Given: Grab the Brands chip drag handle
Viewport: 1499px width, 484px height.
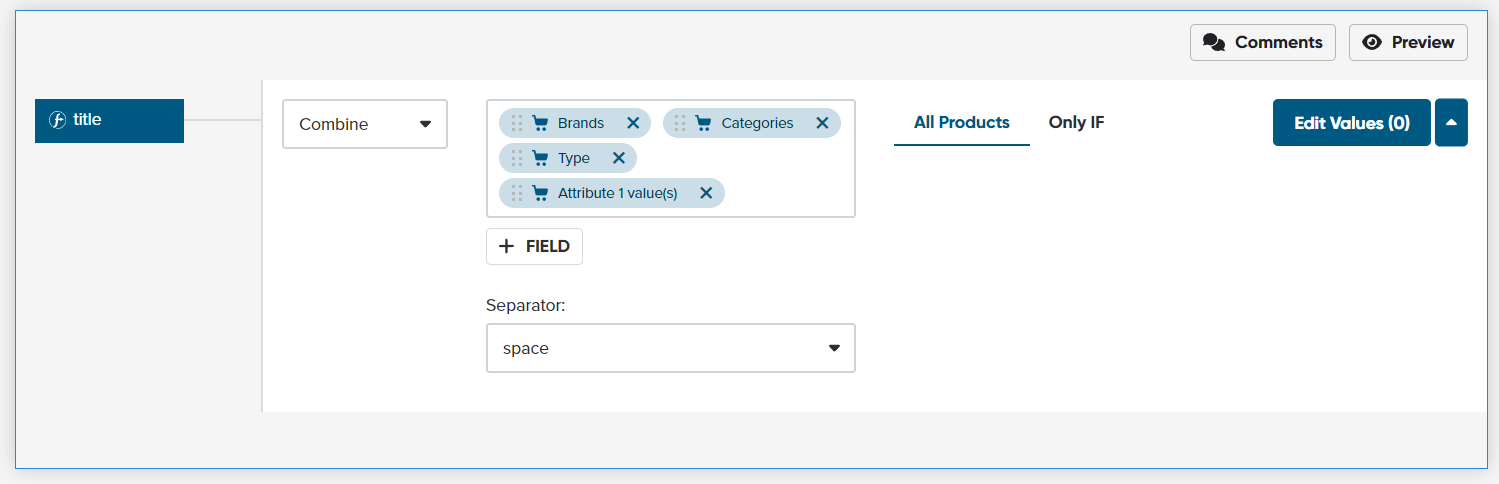Looking at the screenshot, I should tap(517, 123).
